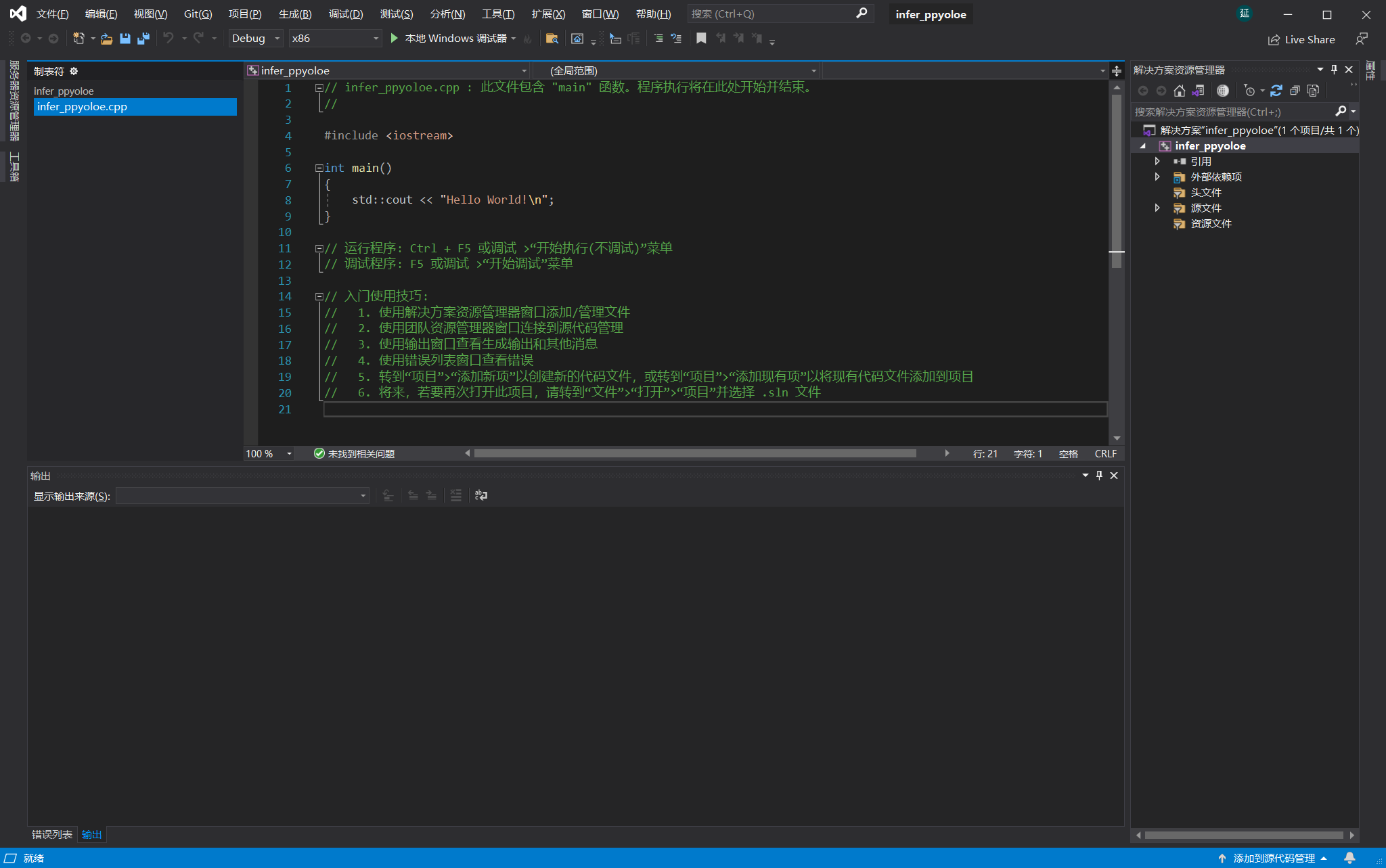Open the Debug configuration dropdown
1386x868 pixels.
coord(255,39)
